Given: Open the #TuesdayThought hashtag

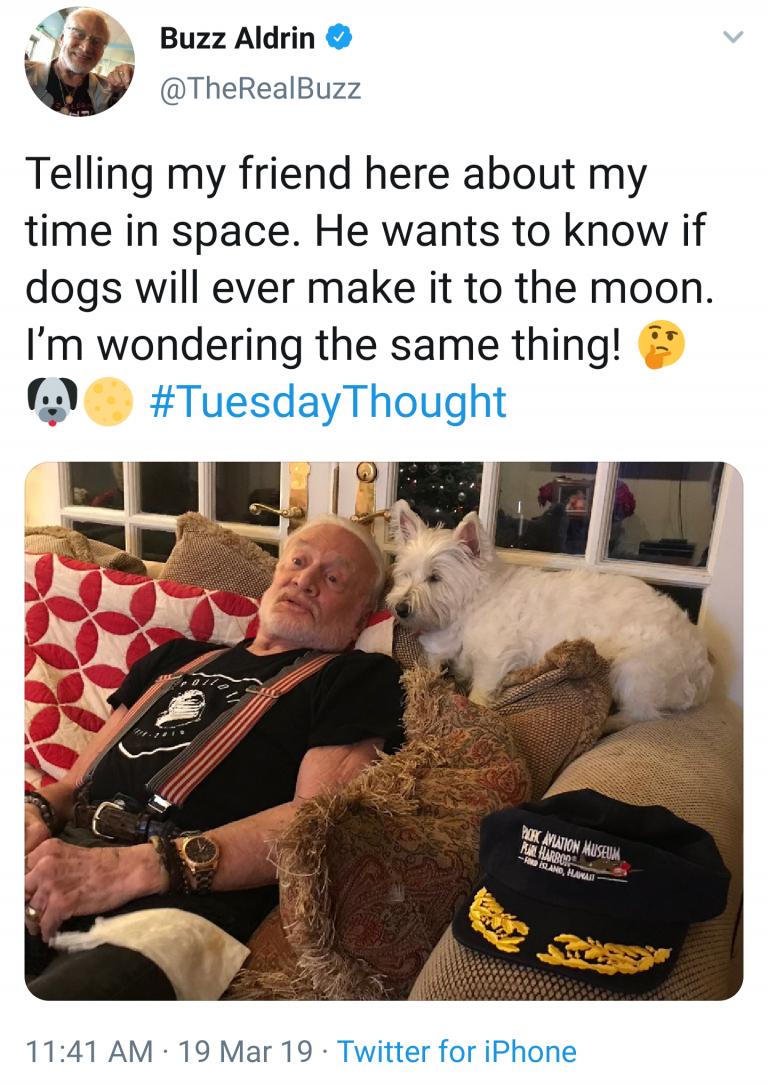Looking at the screenshot, I should tap(328, 403).
